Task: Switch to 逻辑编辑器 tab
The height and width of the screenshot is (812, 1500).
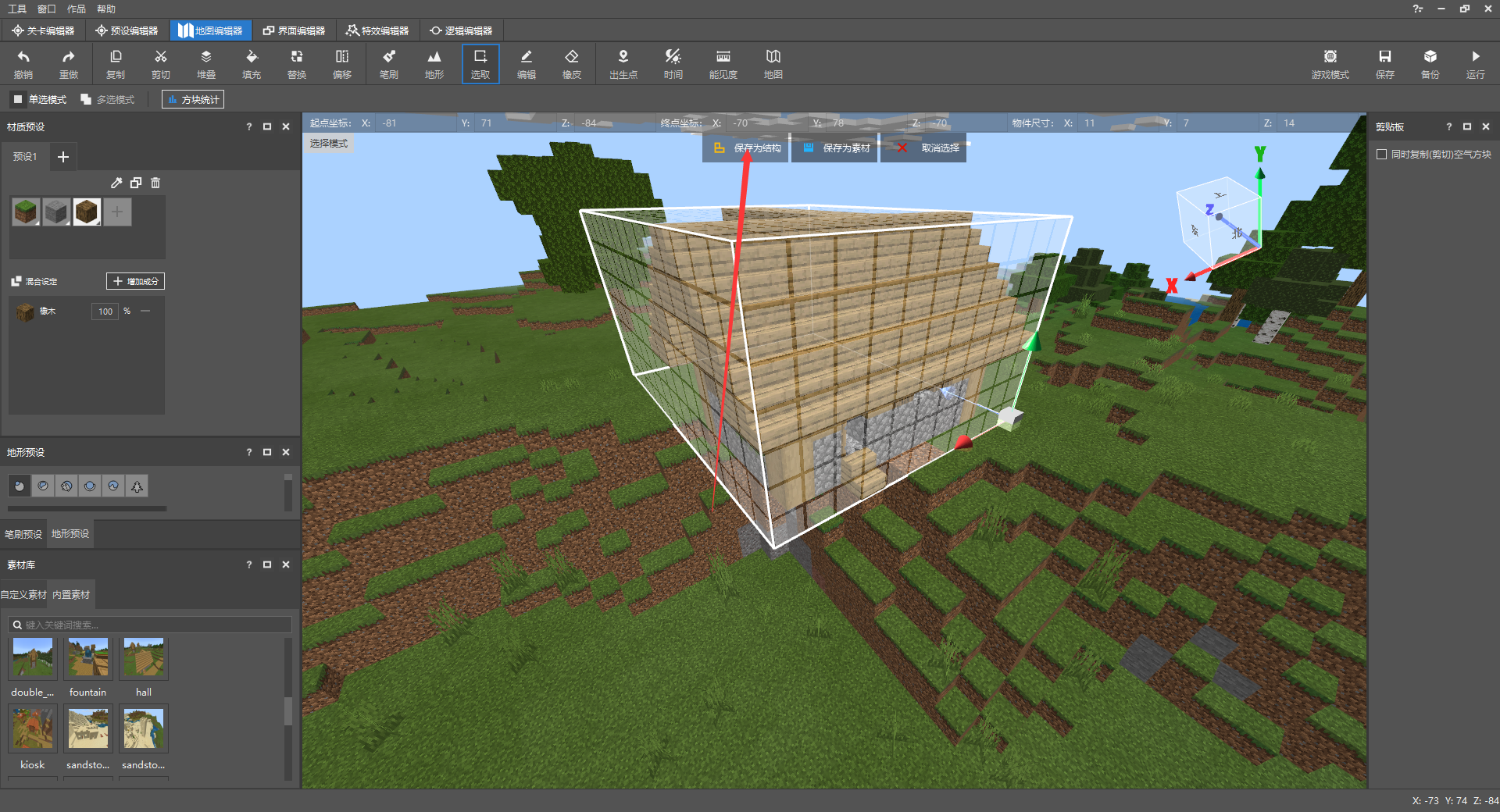Action: point(461,30)
